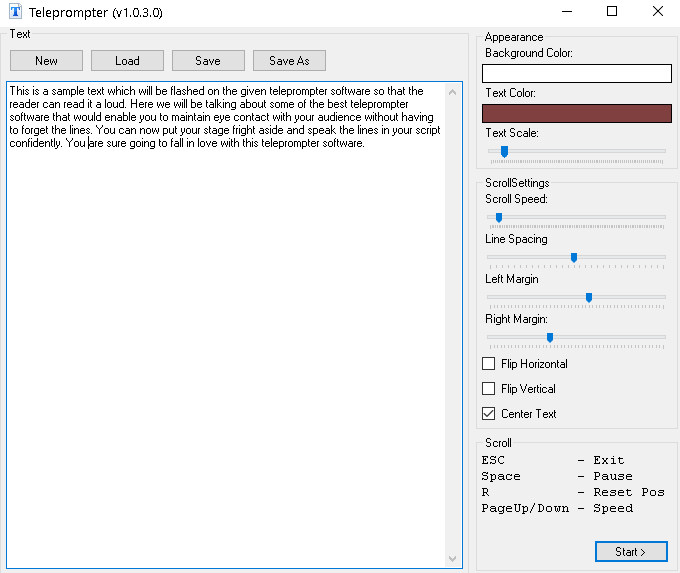Click the Line Spacing slider thumb

pos(574,257)
